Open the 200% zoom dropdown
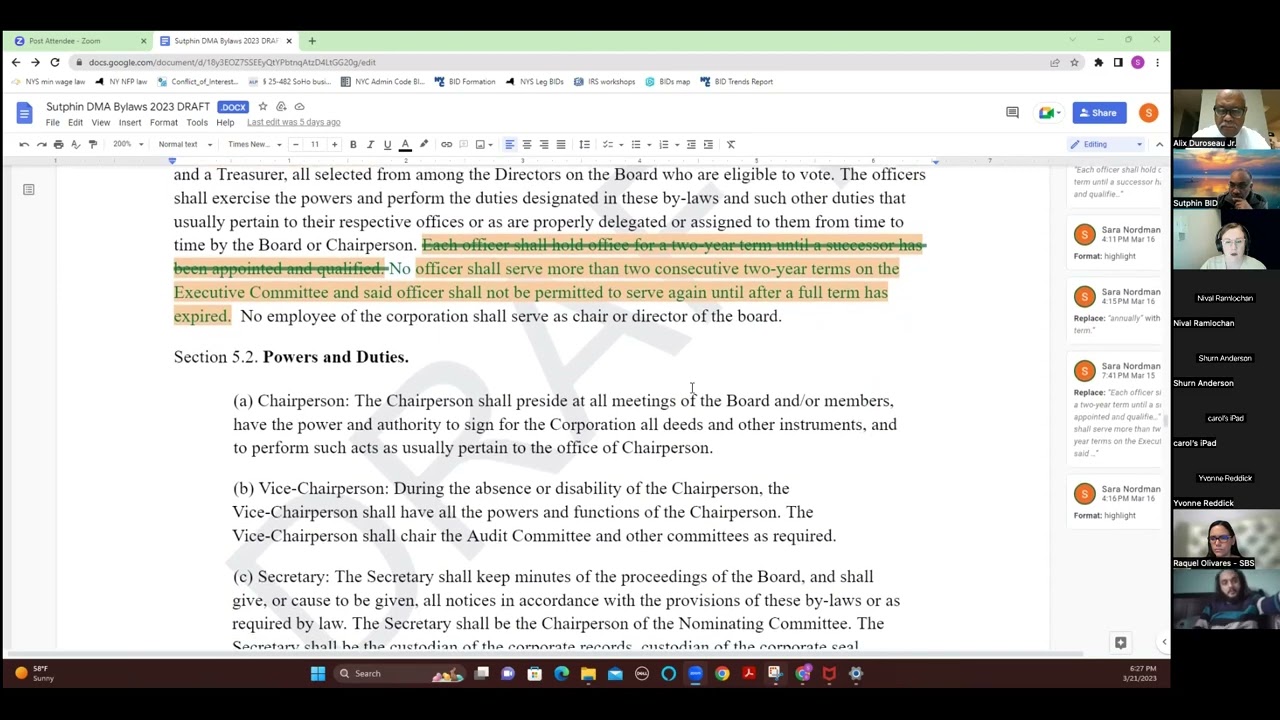1280x720 pixels. click(128, 144)
